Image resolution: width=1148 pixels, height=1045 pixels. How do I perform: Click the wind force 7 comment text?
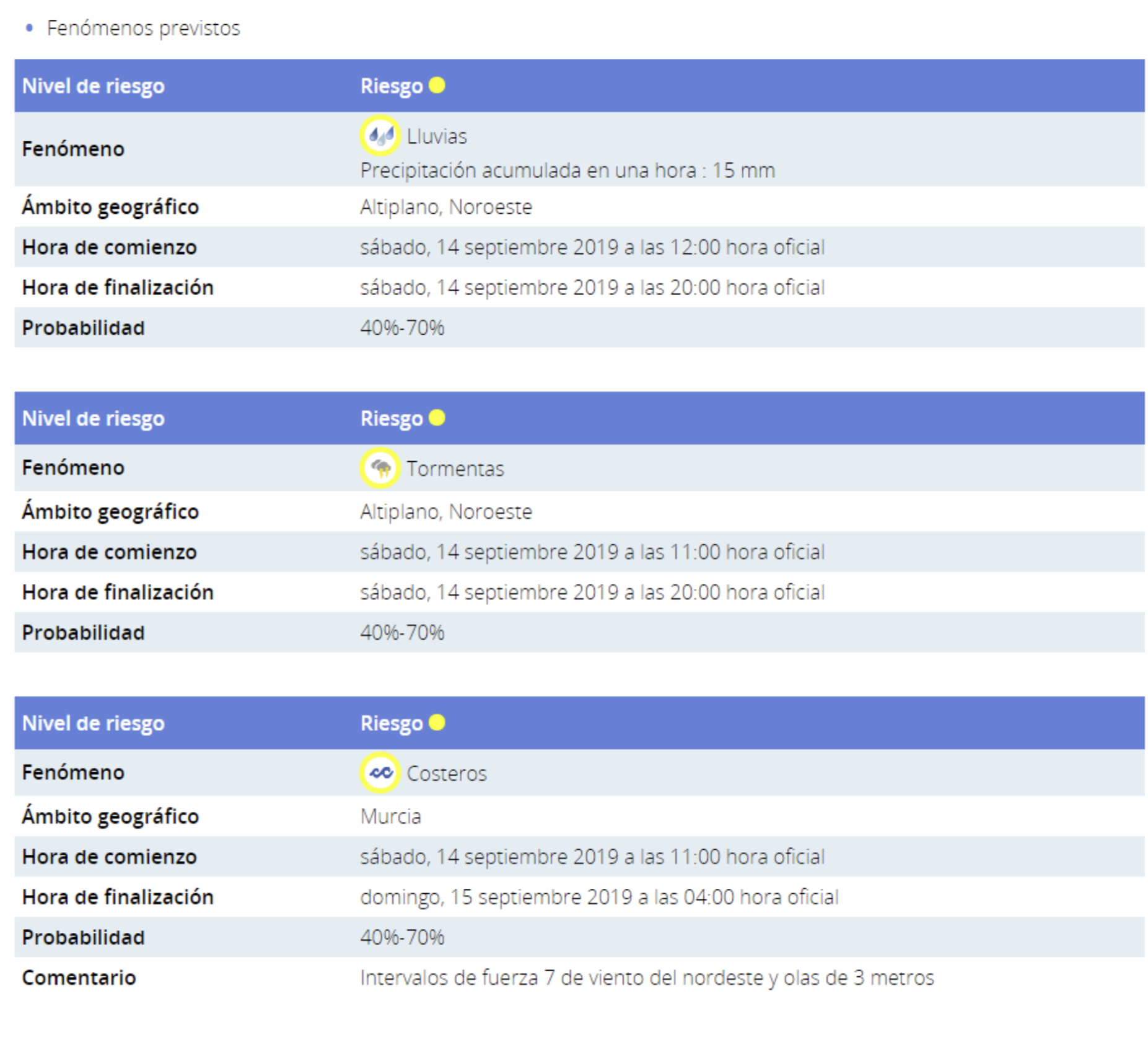point(647,977)
